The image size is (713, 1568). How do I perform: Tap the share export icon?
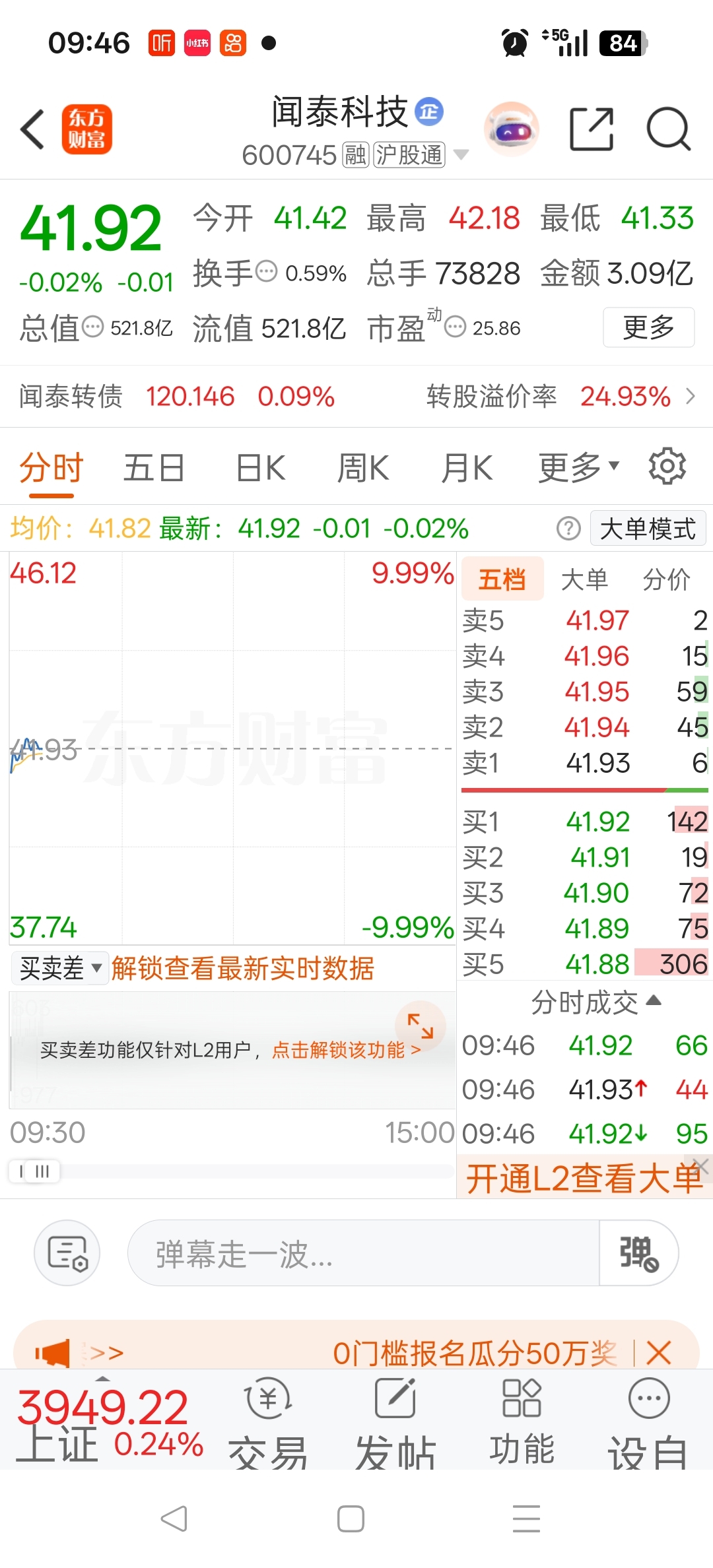tap(592, 129)
